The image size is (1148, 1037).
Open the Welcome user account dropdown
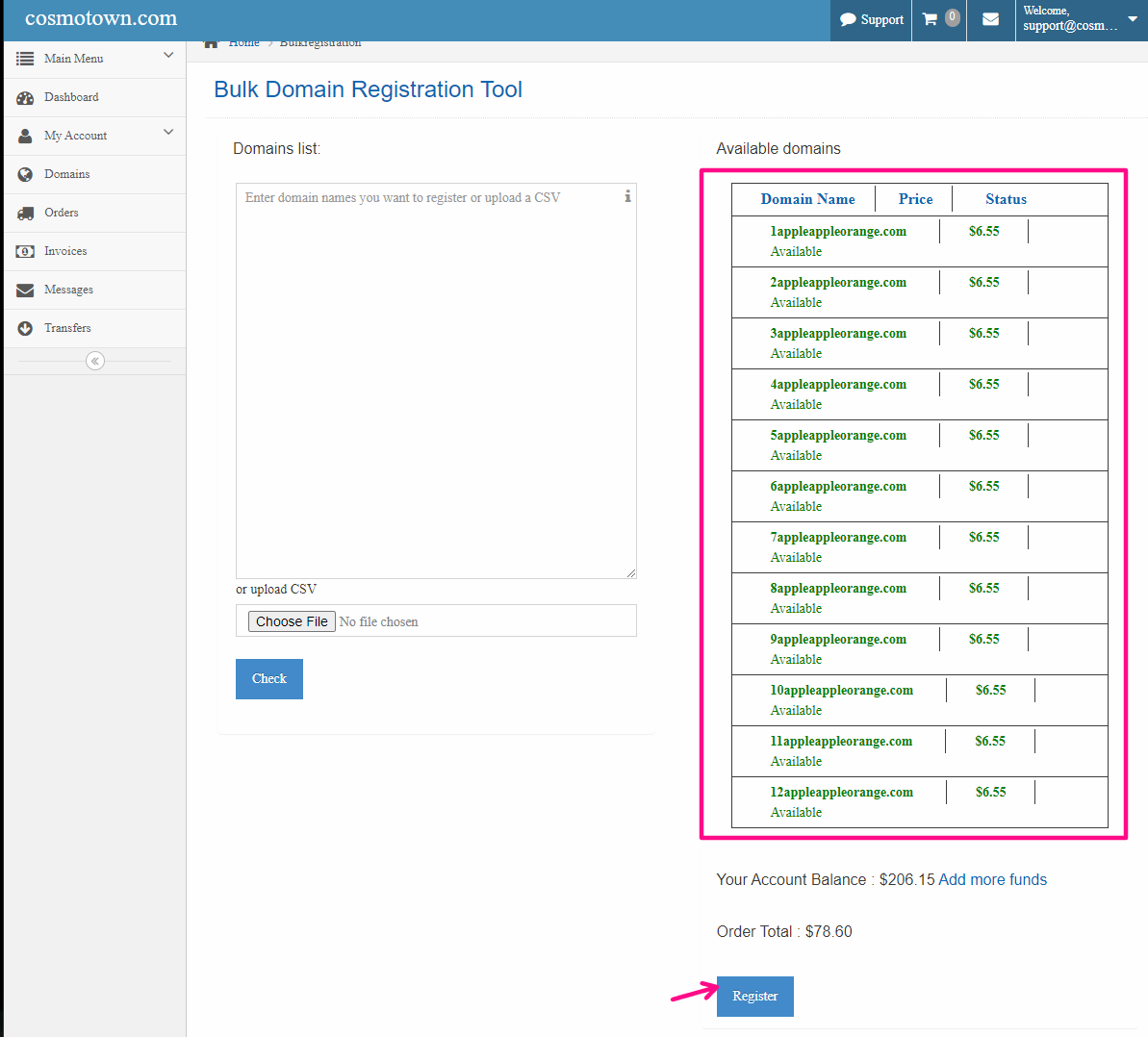(x=1132, y=19)
